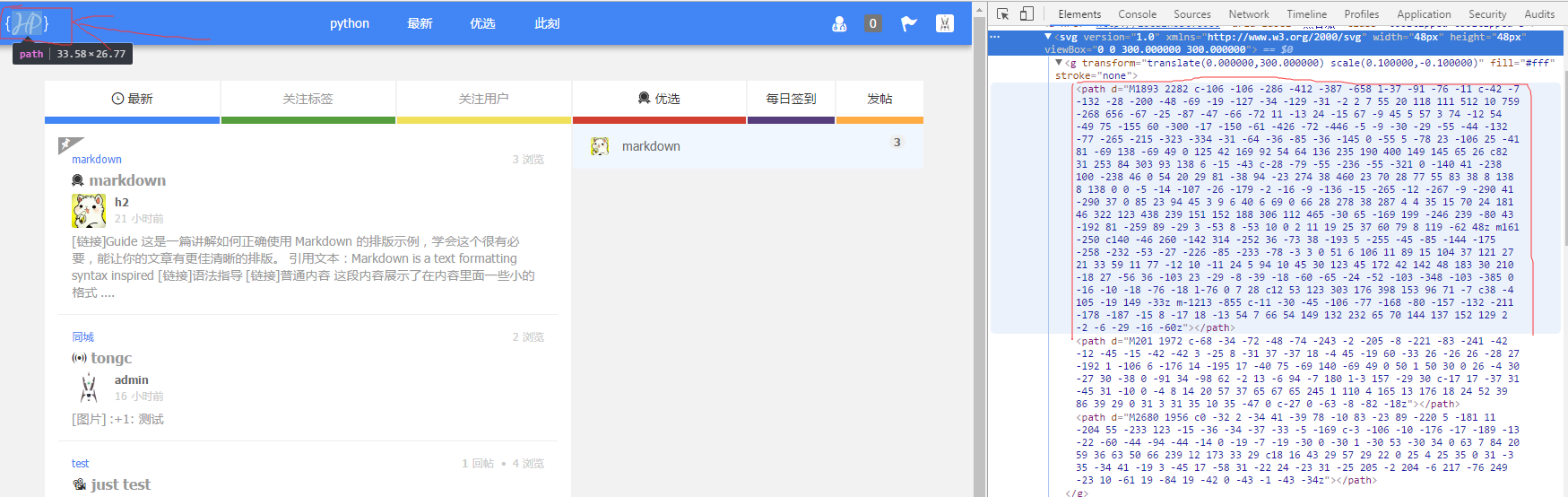1568x497 pixels.
Task: Go to 最新 in the top navbar
Action: point(420,23)
